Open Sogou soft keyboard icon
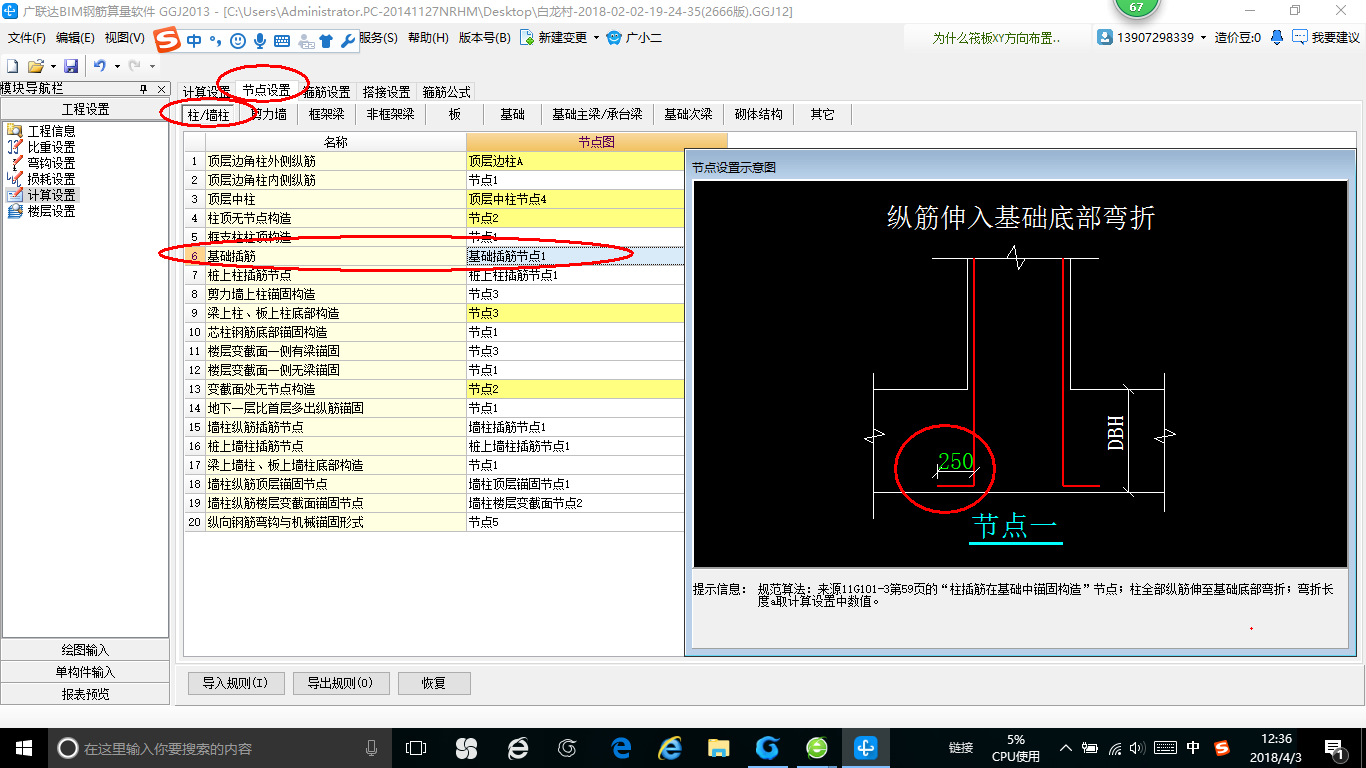Viewport: 1366px width, 768px height. point(281,41)
